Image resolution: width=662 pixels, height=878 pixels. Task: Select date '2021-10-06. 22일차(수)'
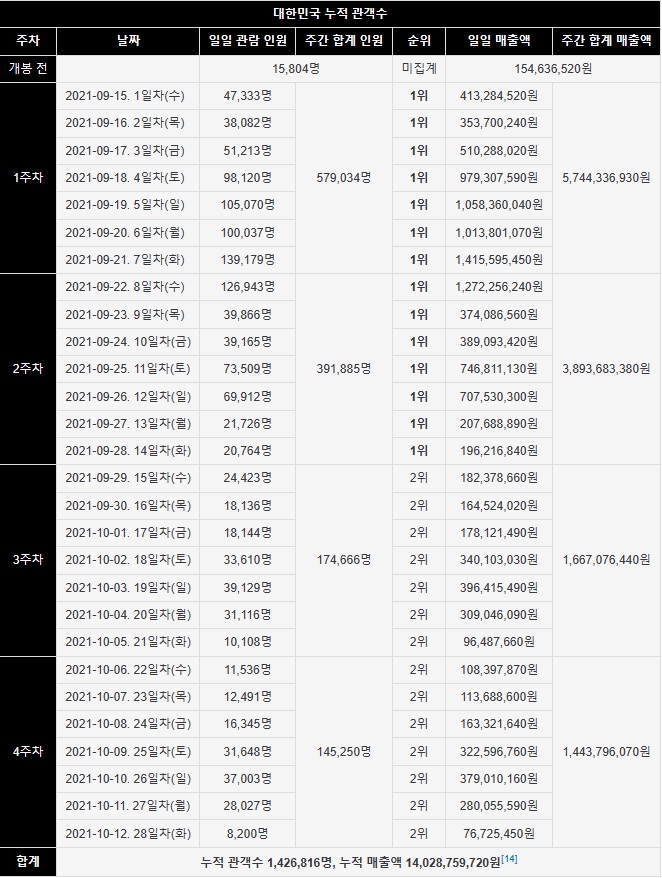click(128, 670)
